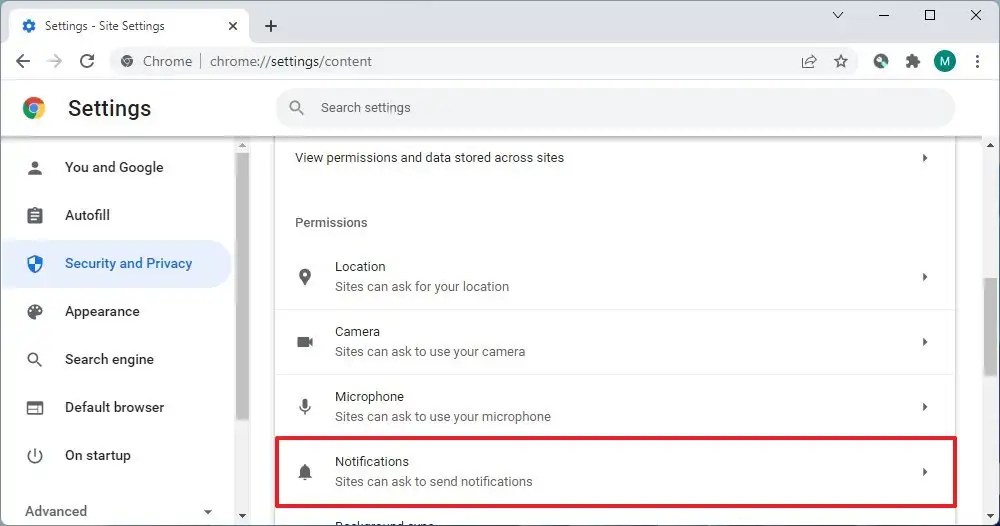This screenshot has width=1000, height=526.
Task: Click 'Sites can ask to use your microphone' text
Action: pyautogui.click(x=443, y=417)
